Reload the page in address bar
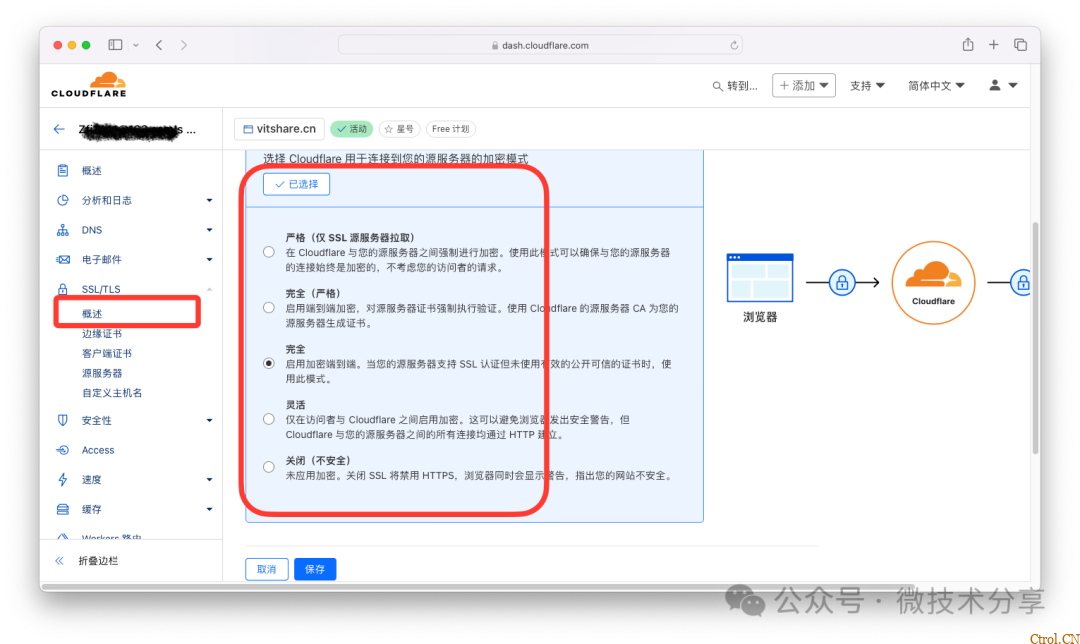 coord(735,45)
